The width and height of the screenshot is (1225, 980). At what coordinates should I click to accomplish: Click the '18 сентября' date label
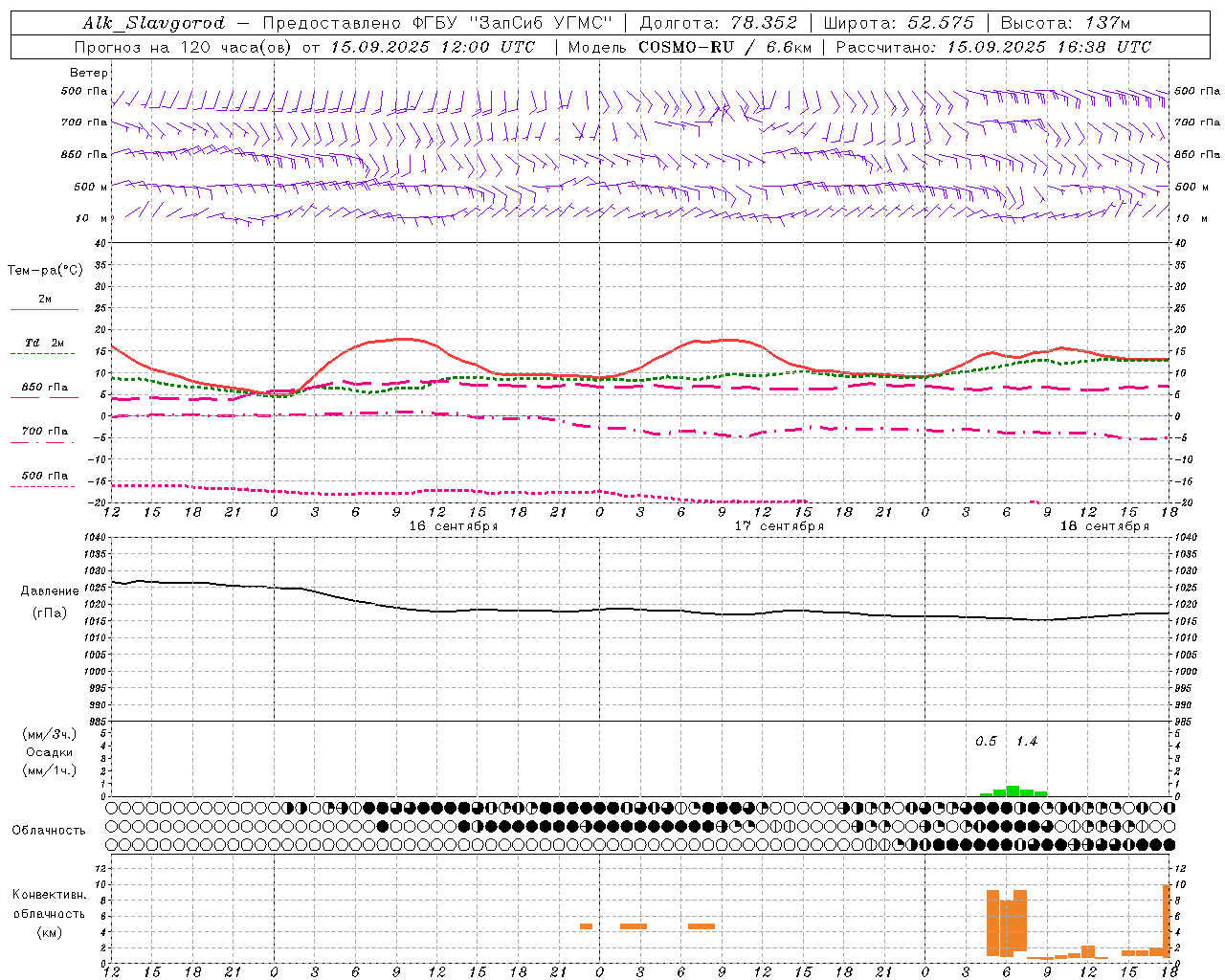point(1104,526)
